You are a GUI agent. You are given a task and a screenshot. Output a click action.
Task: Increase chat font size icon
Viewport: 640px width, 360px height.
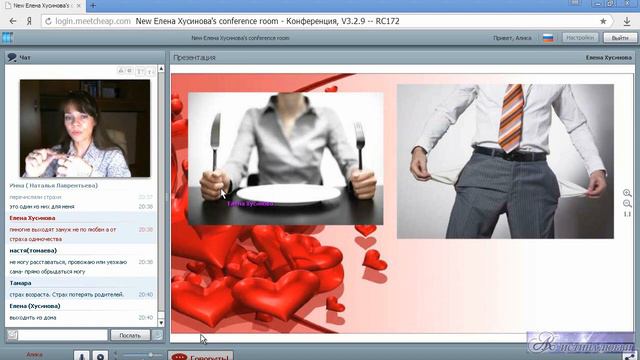(140, 71)
